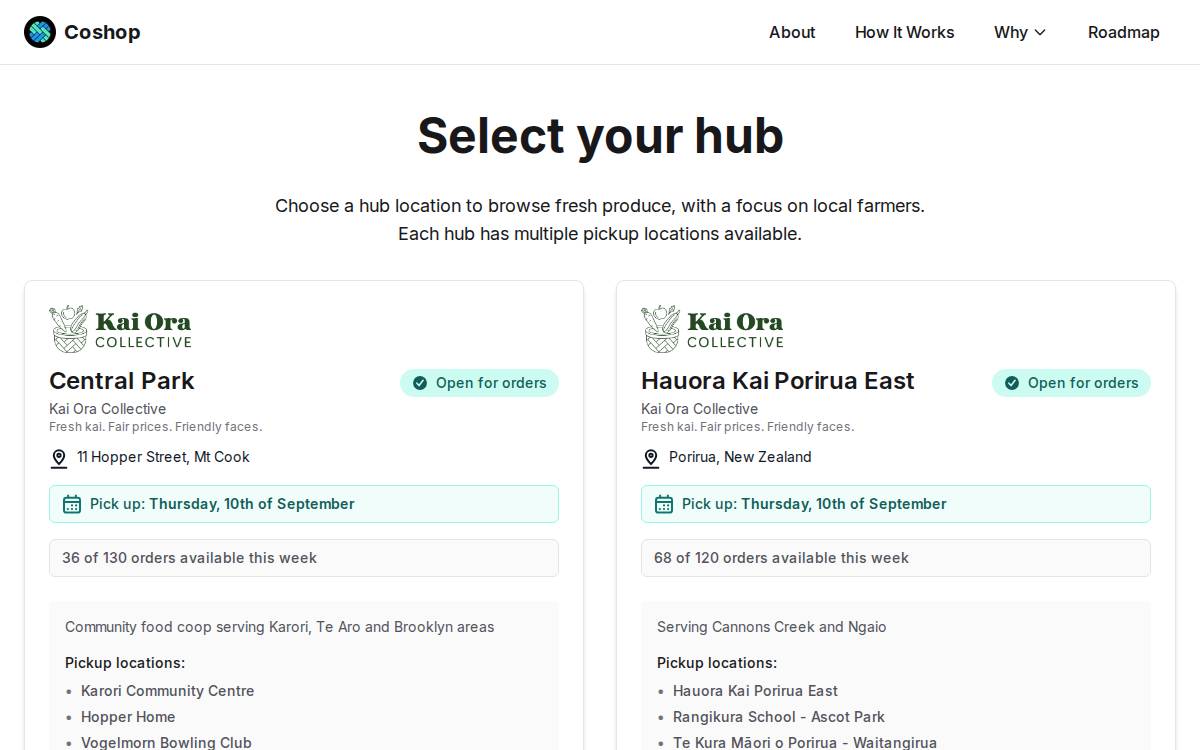
Task: Go to How It Works
Action: pyautogui.click(x=904, y=32)
